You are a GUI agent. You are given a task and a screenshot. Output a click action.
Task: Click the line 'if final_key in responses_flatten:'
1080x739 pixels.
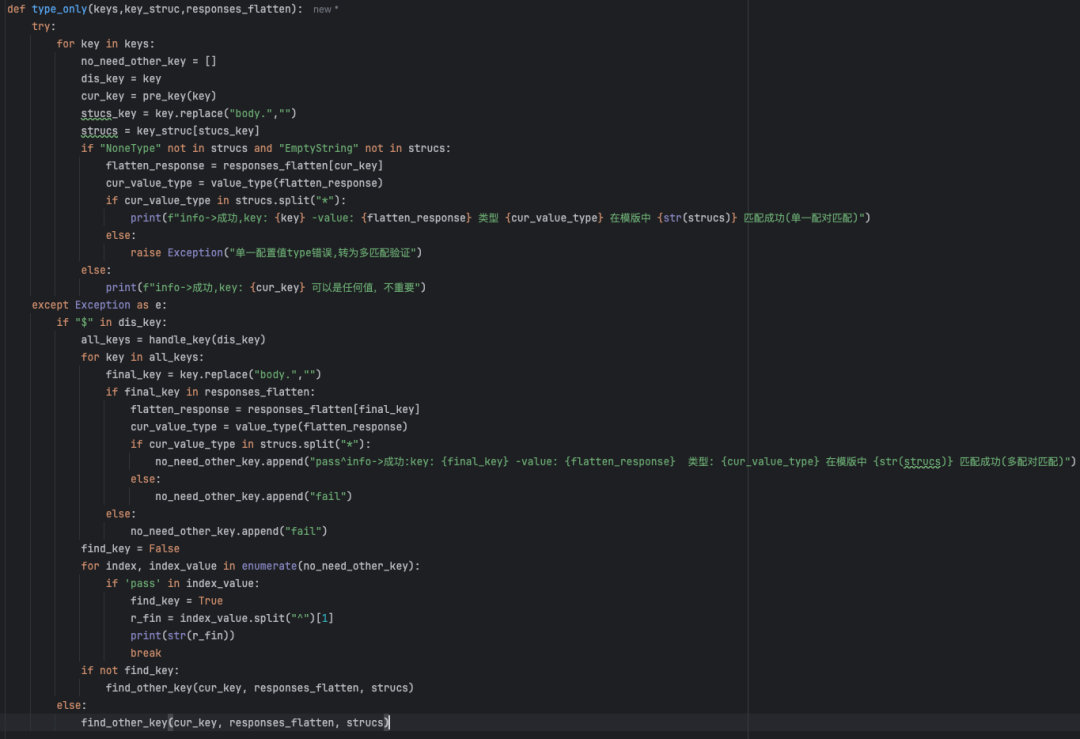210,392
